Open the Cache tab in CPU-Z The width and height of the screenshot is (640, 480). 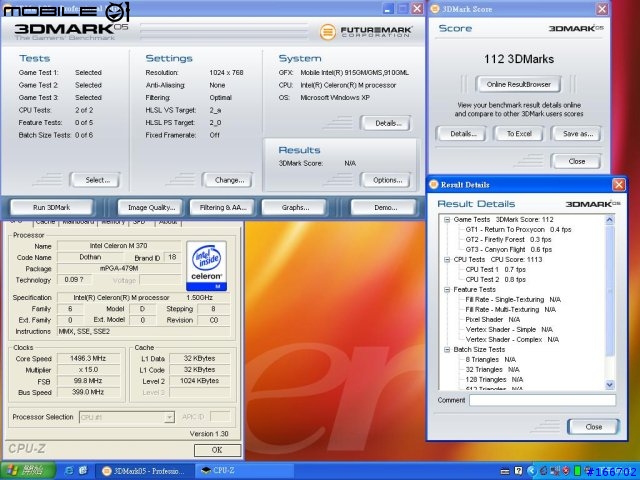(x=45, y=222)
